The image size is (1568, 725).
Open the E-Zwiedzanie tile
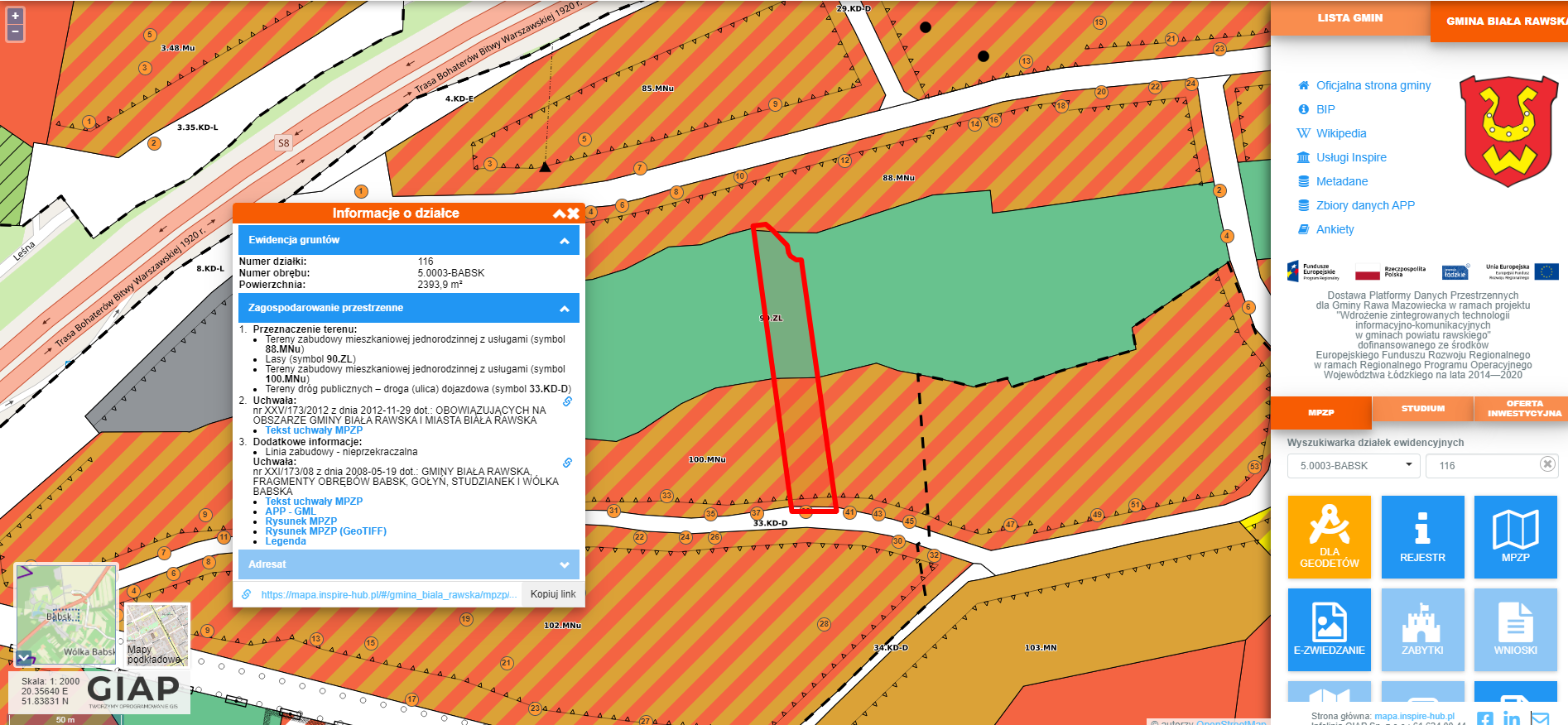[x=1329, y=629]
